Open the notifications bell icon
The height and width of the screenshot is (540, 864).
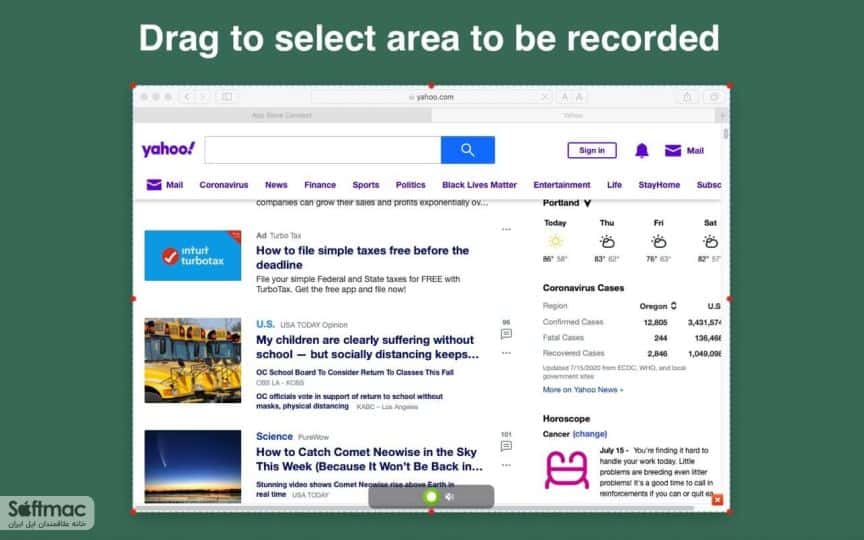click(642, 150)
